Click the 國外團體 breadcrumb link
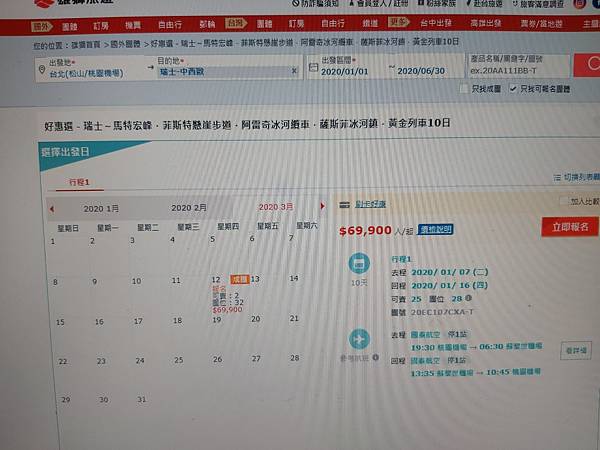Image resolution: width=600 pixels, height=450 pixels. click(x=126, y=44)
